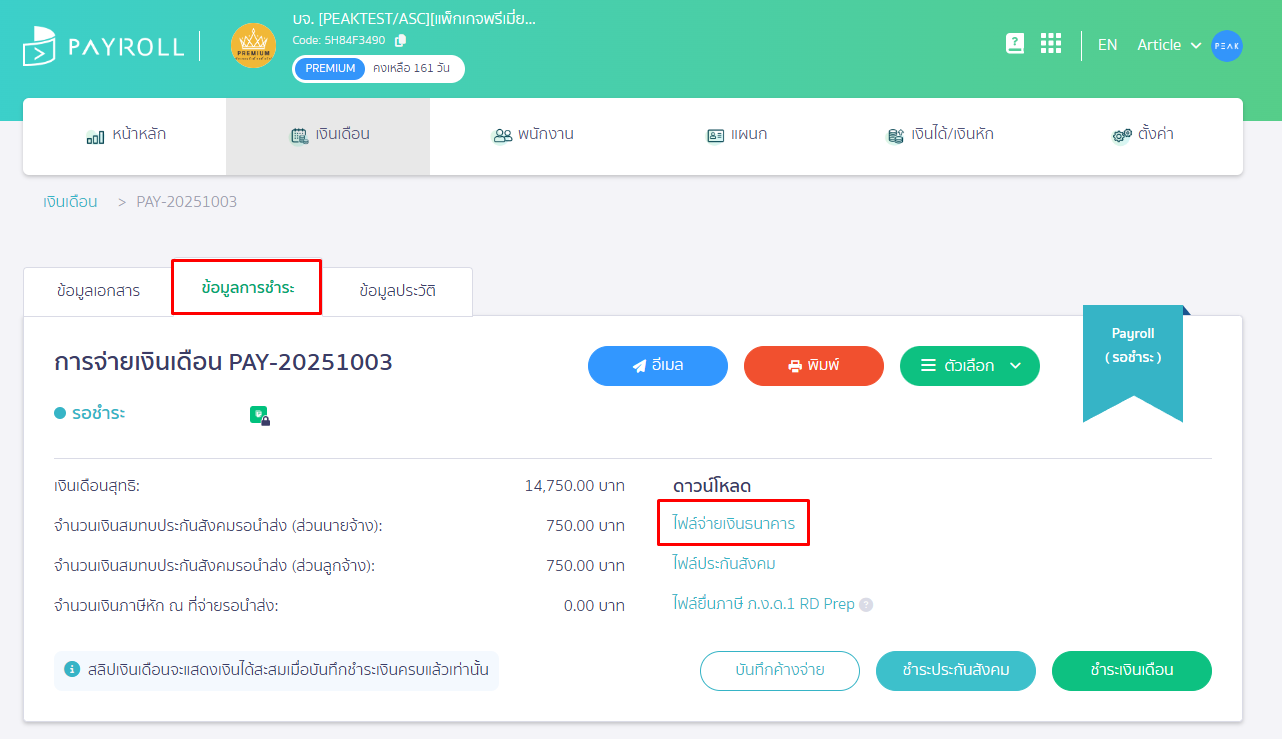Go to the พนักงาน menu
Screen dimensions: 1282x739
click(x=532, y=135)
